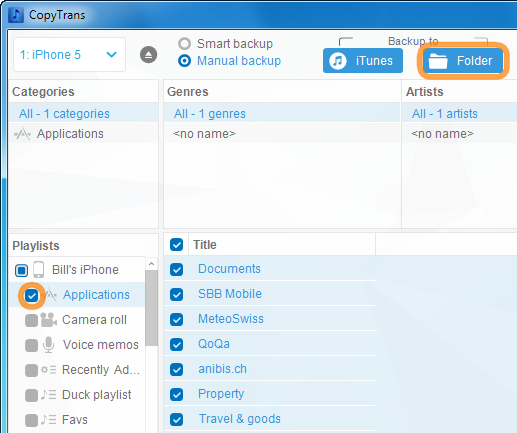
Task: Back up to Folder button
Action: tap(463, 61)
